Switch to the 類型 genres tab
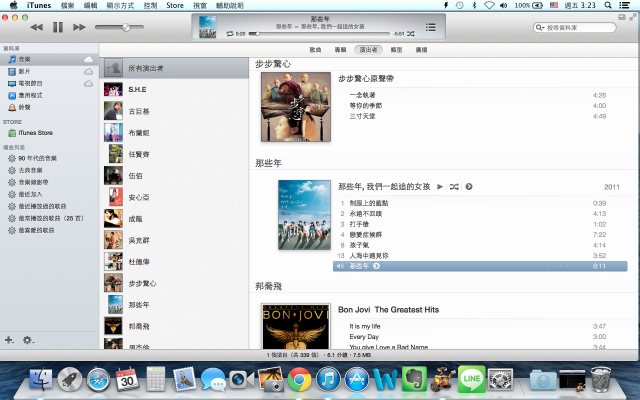Viewport: 640px width, 400px height. 396,50
